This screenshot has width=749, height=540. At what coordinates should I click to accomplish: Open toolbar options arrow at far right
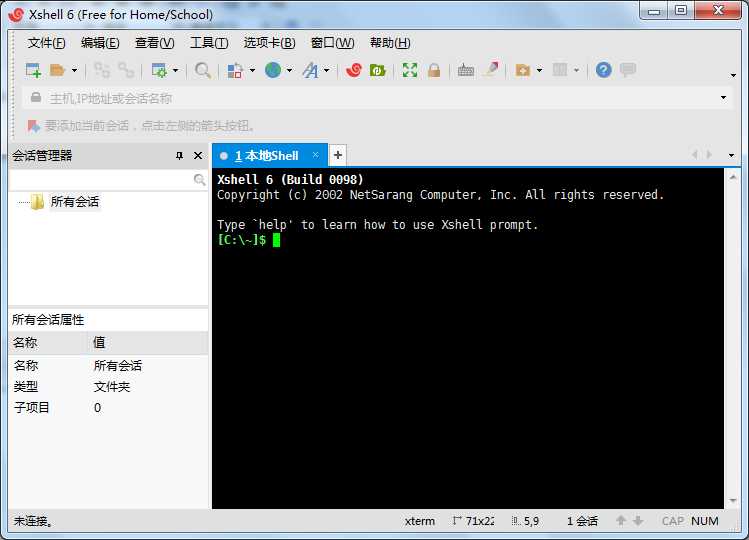click(x=733, y=76)
